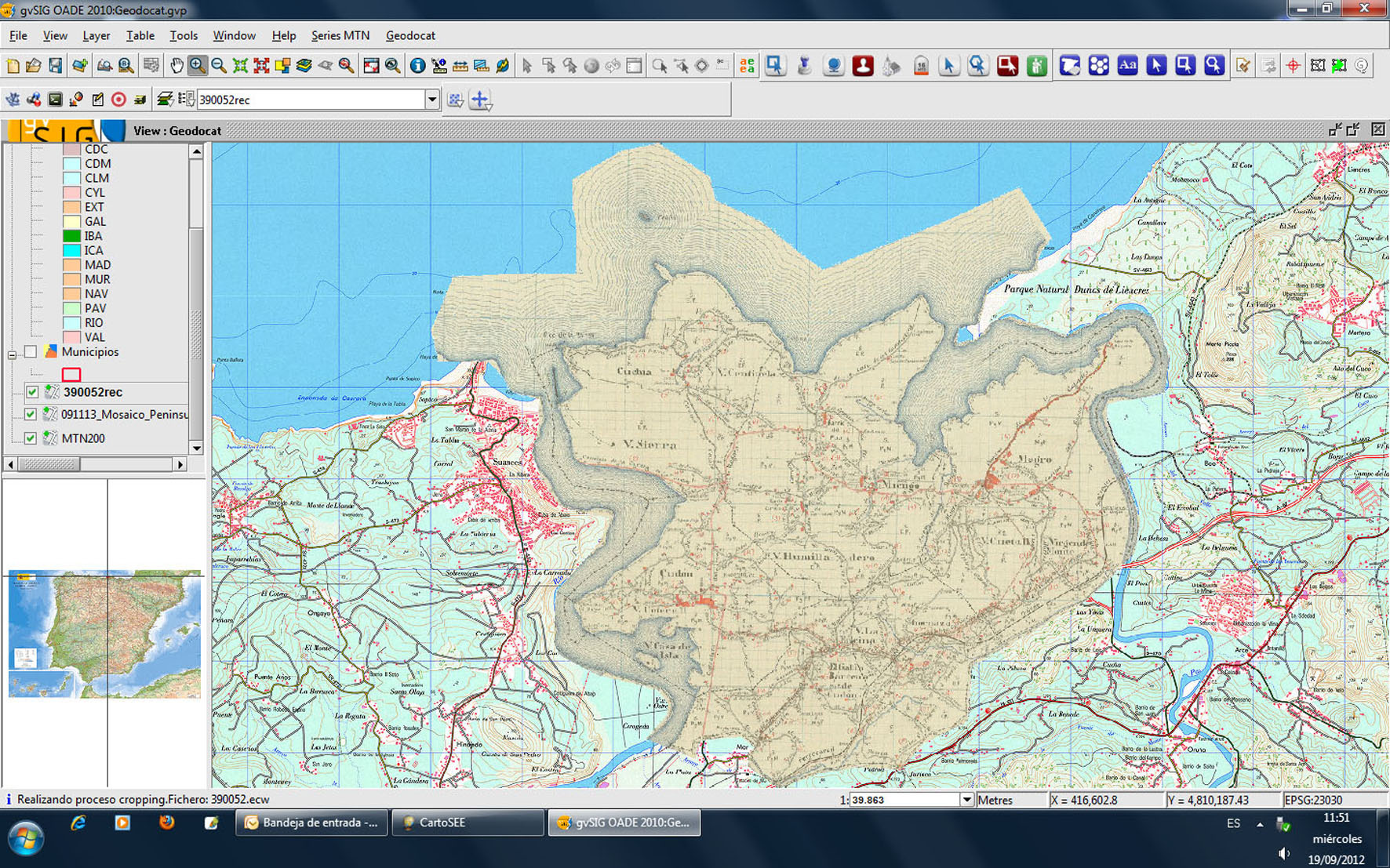Click the blue Information tool icon
The height and width of the screenshot is (868, 1390).
coord(417,66)
